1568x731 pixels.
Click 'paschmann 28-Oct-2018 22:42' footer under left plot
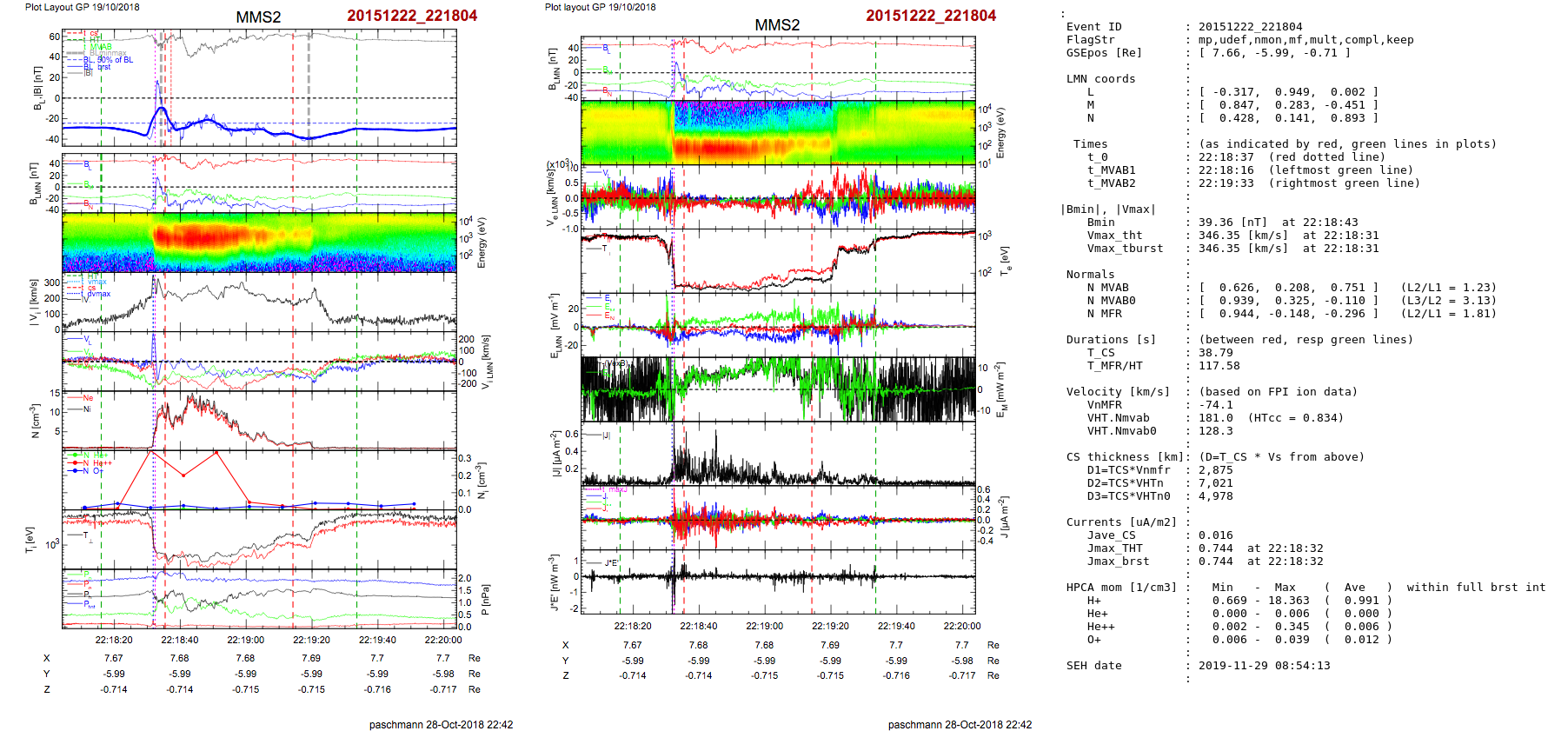coord(441,725)
